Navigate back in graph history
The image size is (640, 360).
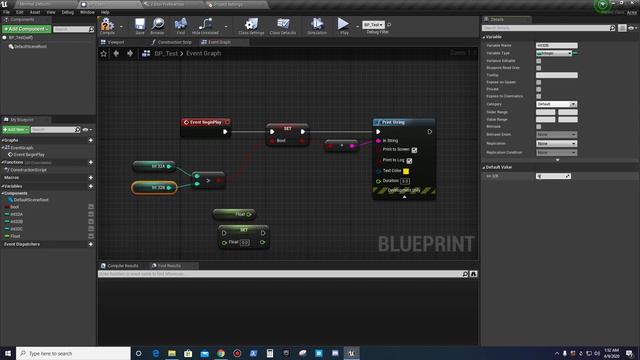click(116, 53)
